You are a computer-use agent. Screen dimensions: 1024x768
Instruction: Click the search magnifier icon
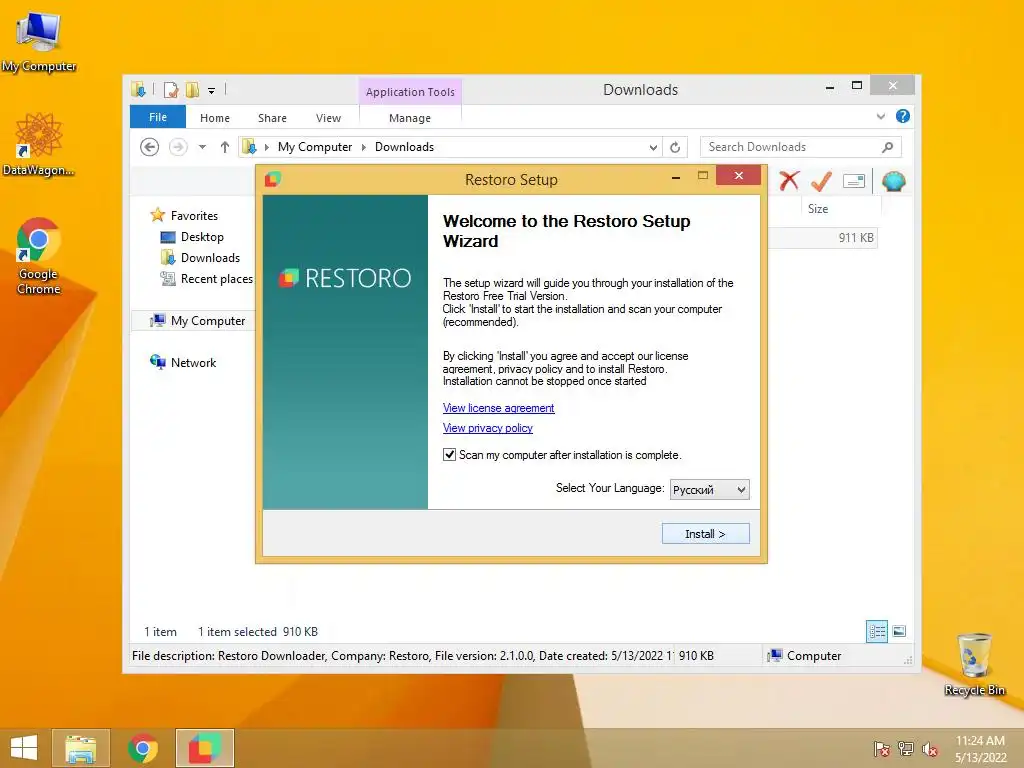888,147
